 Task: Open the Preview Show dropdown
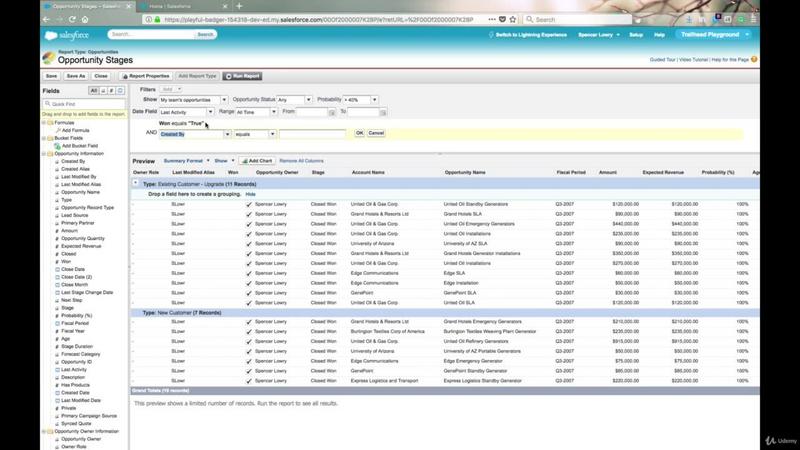click(x=224, y=161)
